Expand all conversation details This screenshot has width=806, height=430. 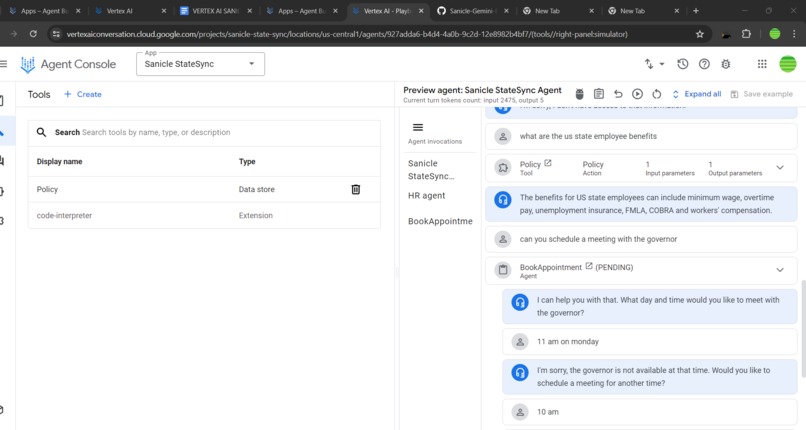pyautogui.click(x=697, y=94)
